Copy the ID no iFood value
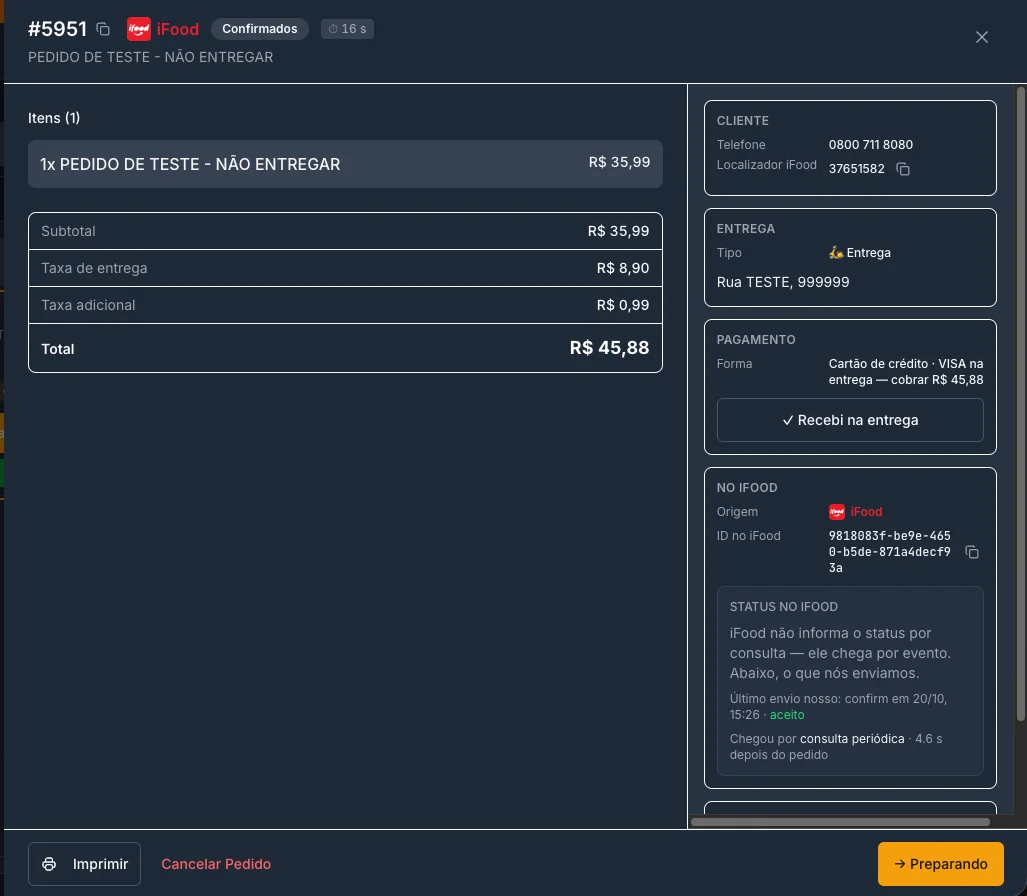 (x=972, y=552)
